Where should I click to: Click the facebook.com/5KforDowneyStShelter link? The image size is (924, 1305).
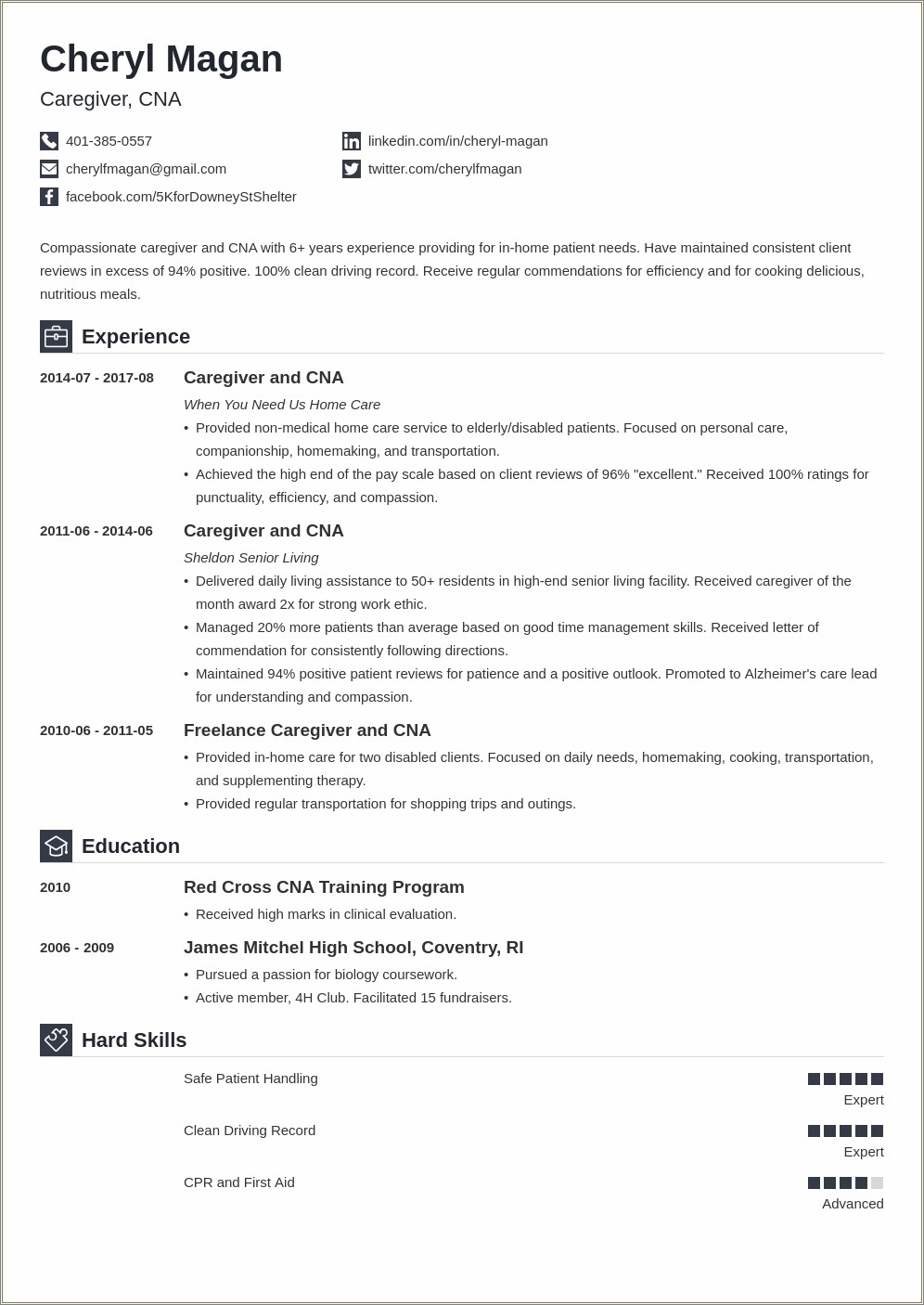click(x=181, y=197)
